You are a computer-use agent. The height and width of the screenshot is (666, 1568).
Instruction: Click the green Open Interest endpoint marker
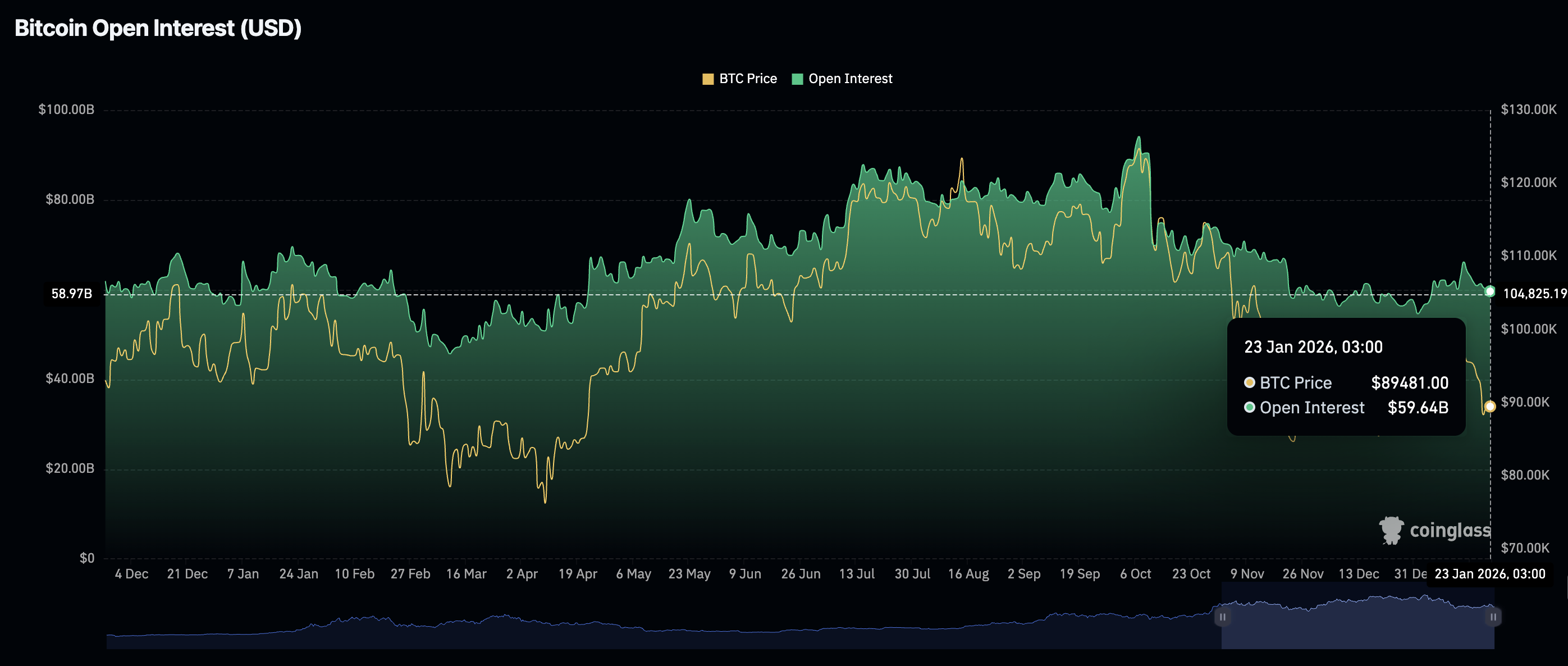coord(1489,291)
